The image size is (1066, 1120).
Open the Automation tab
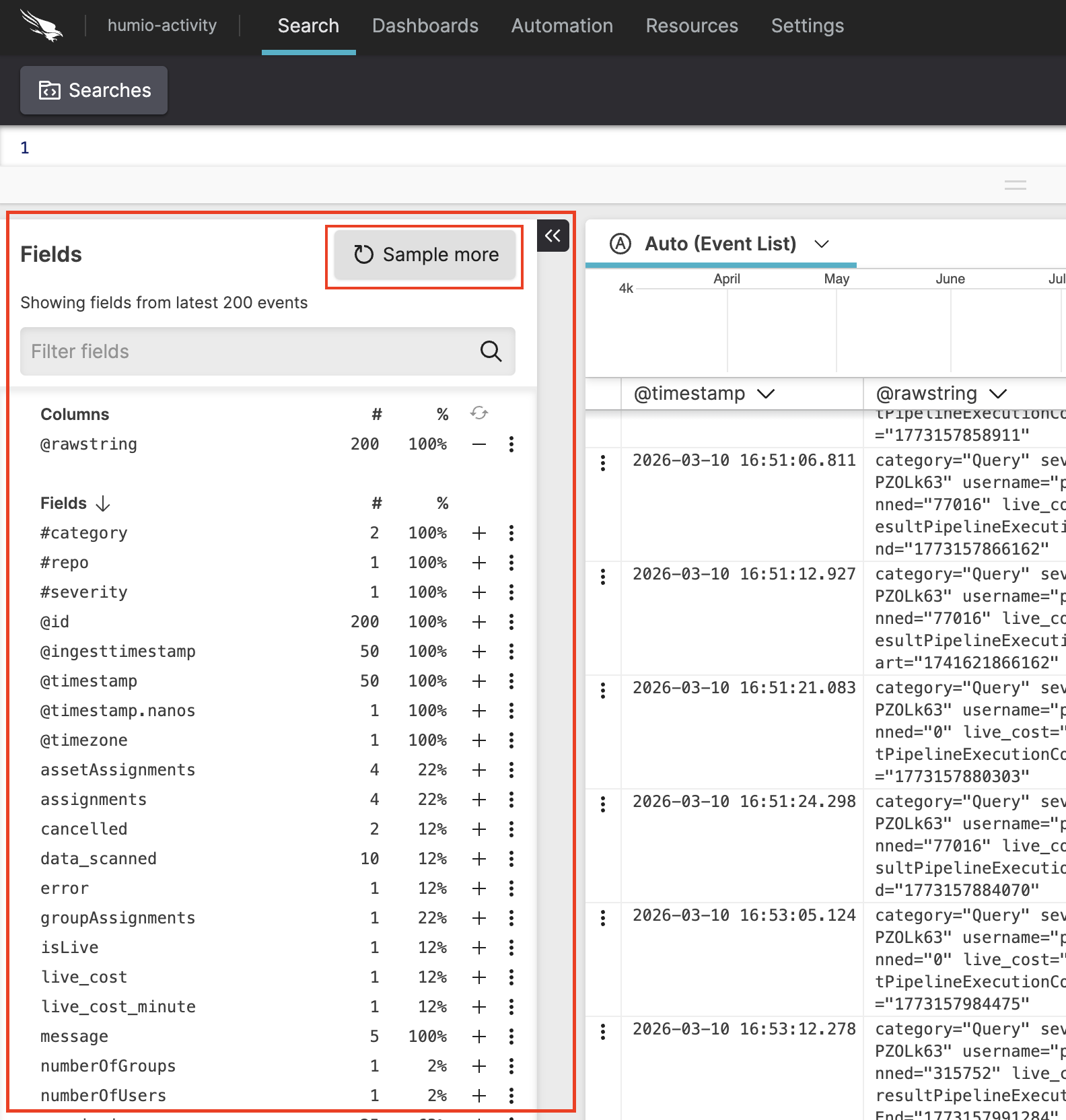coord(562,26)
